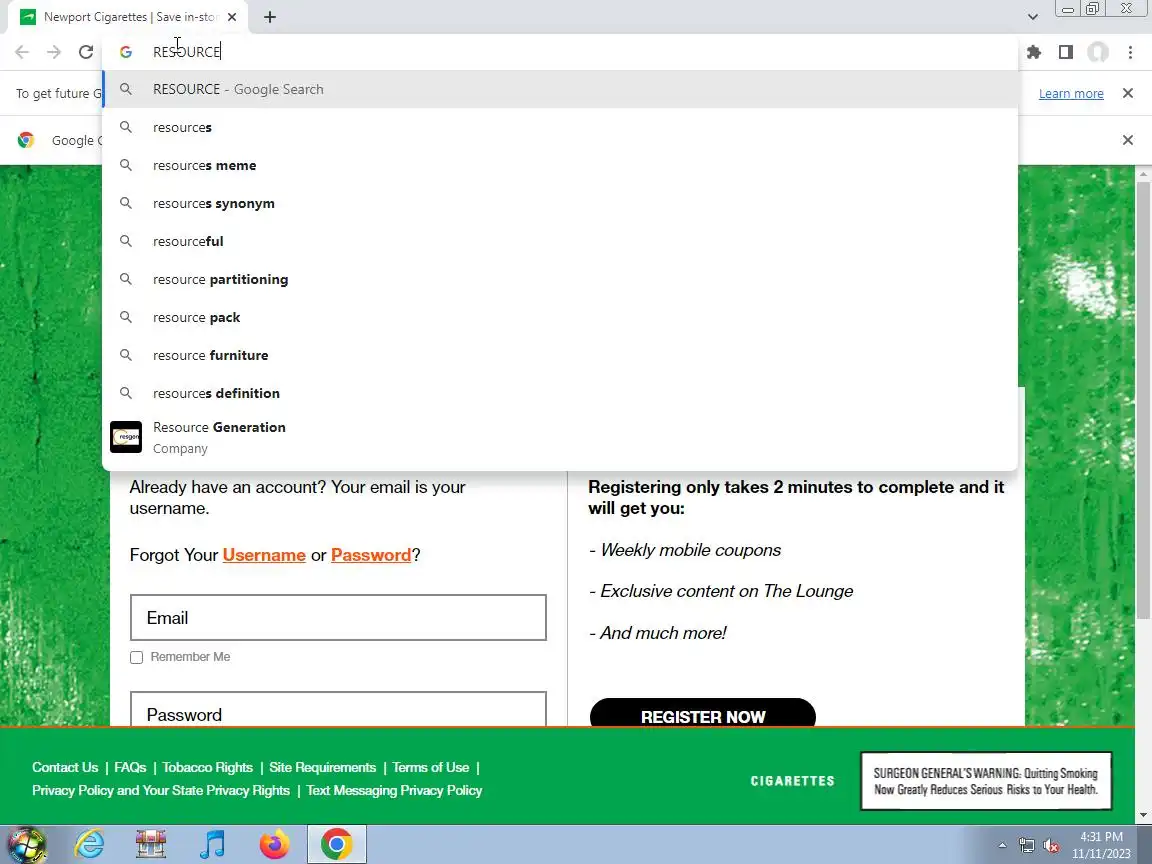Screen dimensions: 1152x864
Task: Open the music note player taskbar icon
Action: pos(212,844)
